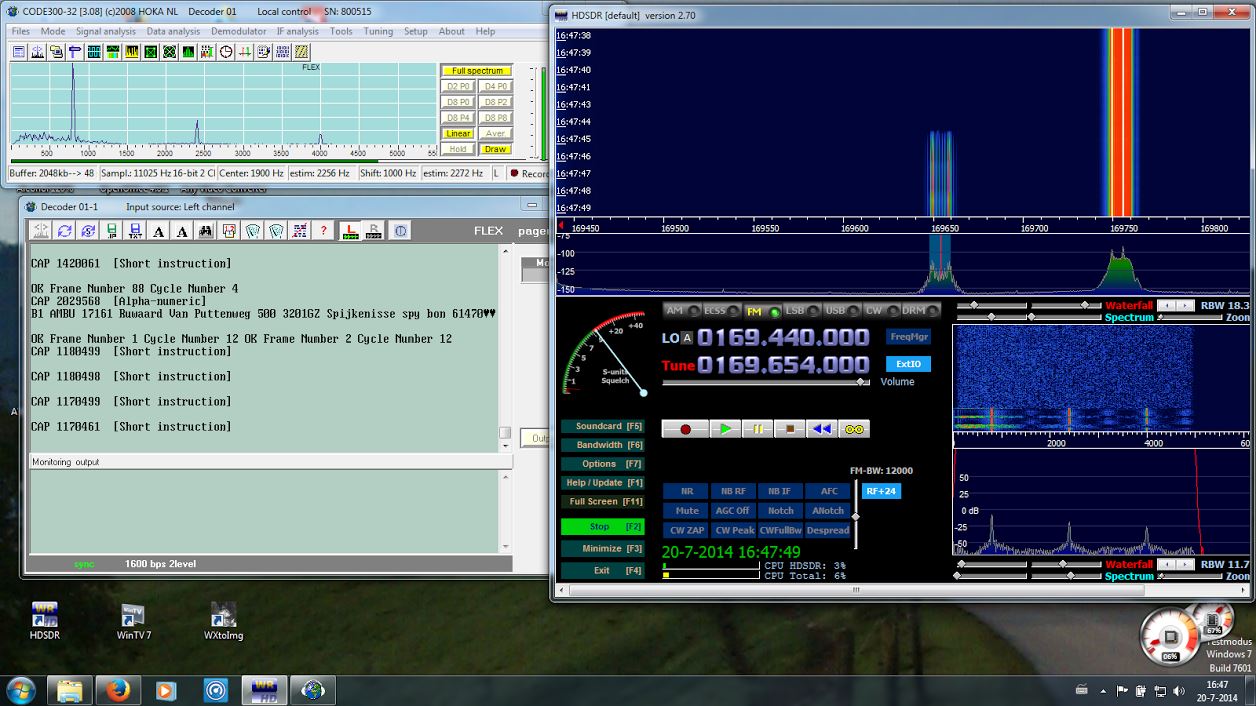Toggle the Mute button in HDSDR
Viewport: 1256px width, 706px height.
click(x=687, y=510)
